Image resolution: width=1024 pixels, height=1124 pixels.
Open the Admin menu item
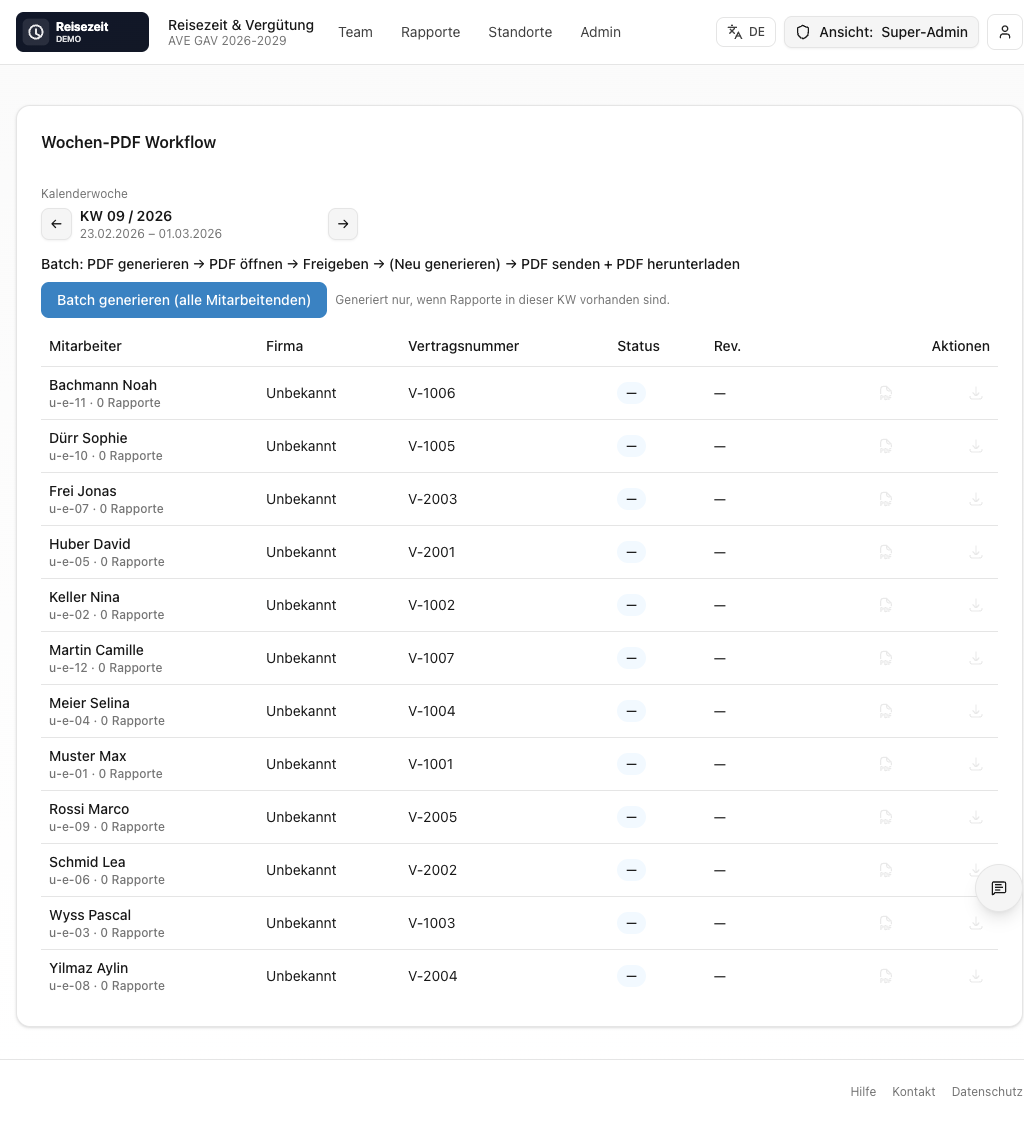point(600,32)
